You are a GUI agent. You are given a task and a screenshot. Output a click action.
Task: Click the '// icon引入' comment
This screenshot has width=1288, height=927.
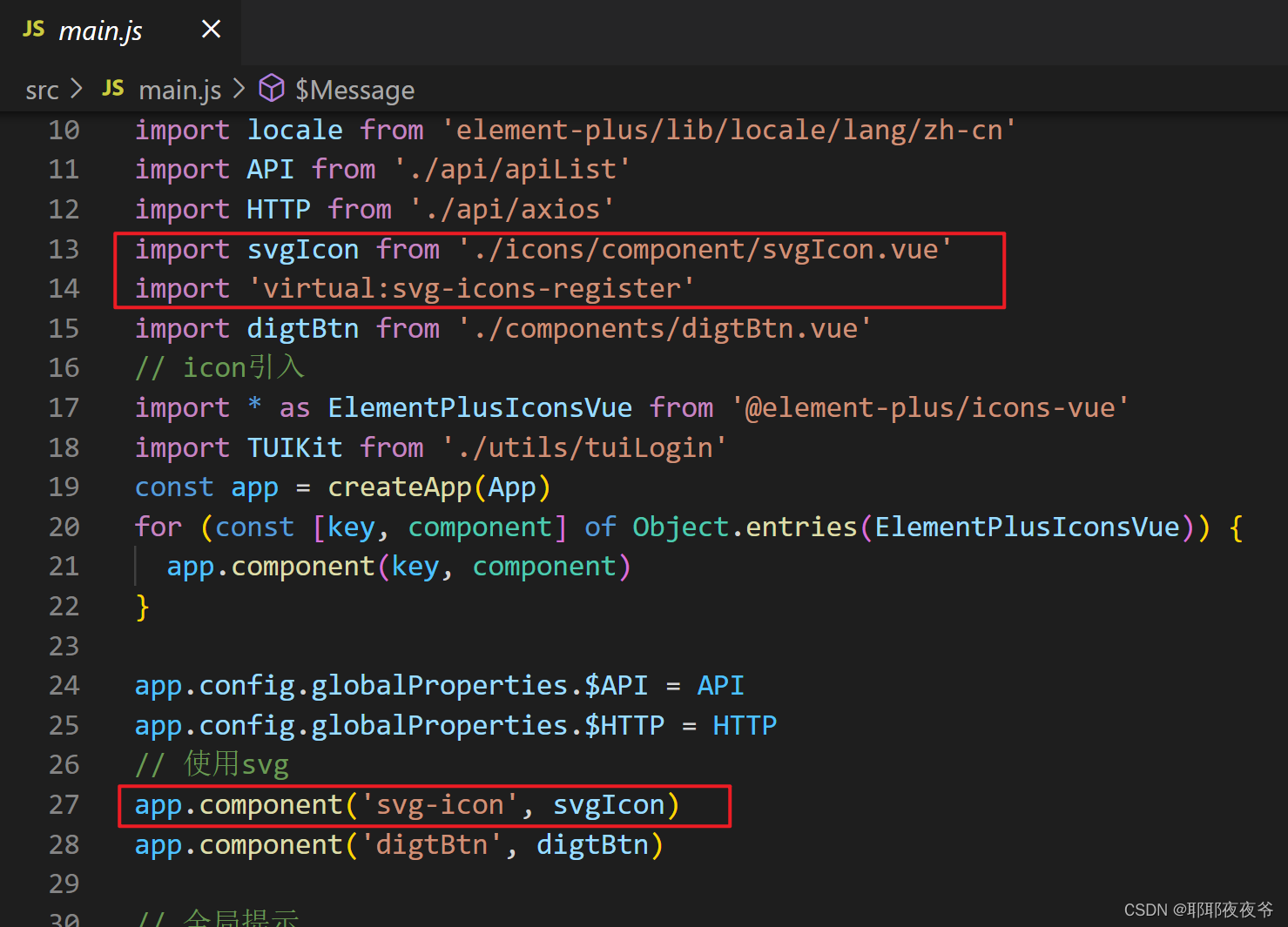[x=220, y=368]
